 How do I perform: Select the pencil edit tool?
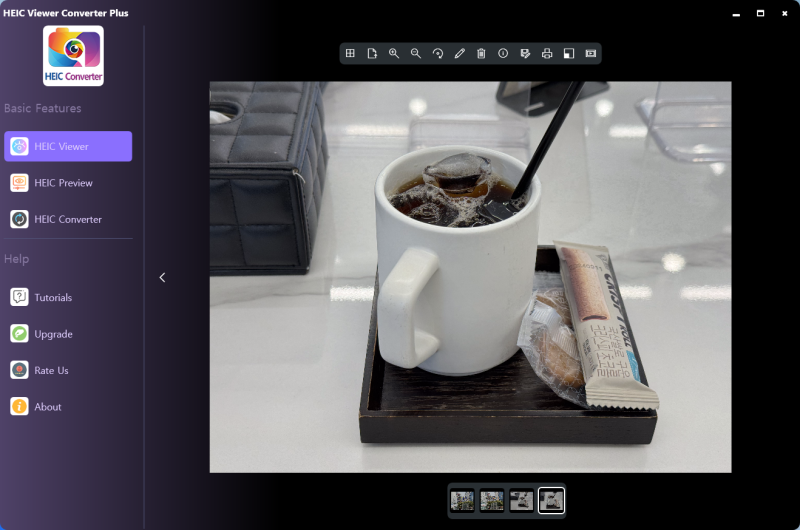pyautogui.click(x=460, y=53)
